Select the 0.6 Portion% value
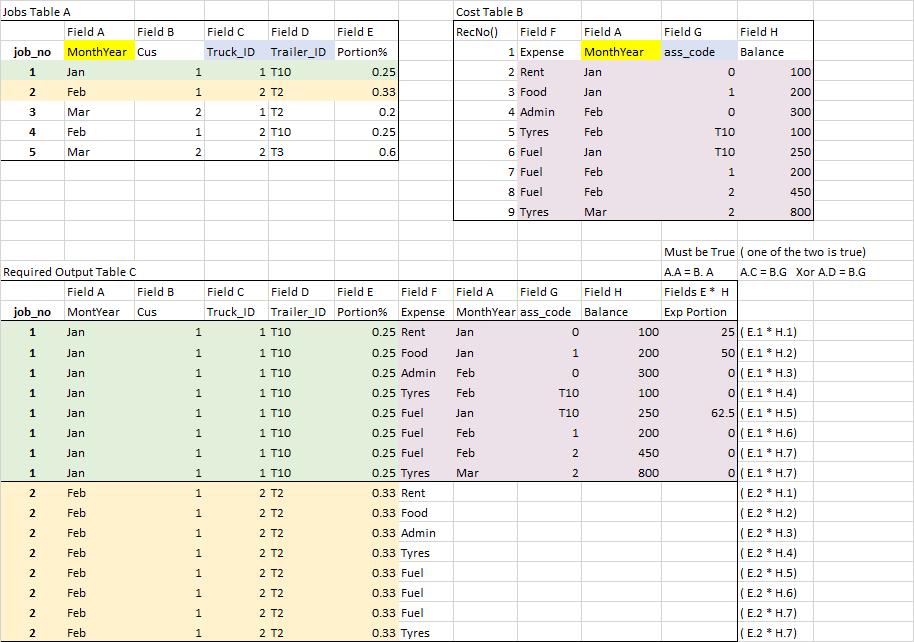The width and height of the screenshot is (914, 642). (382, 152)
